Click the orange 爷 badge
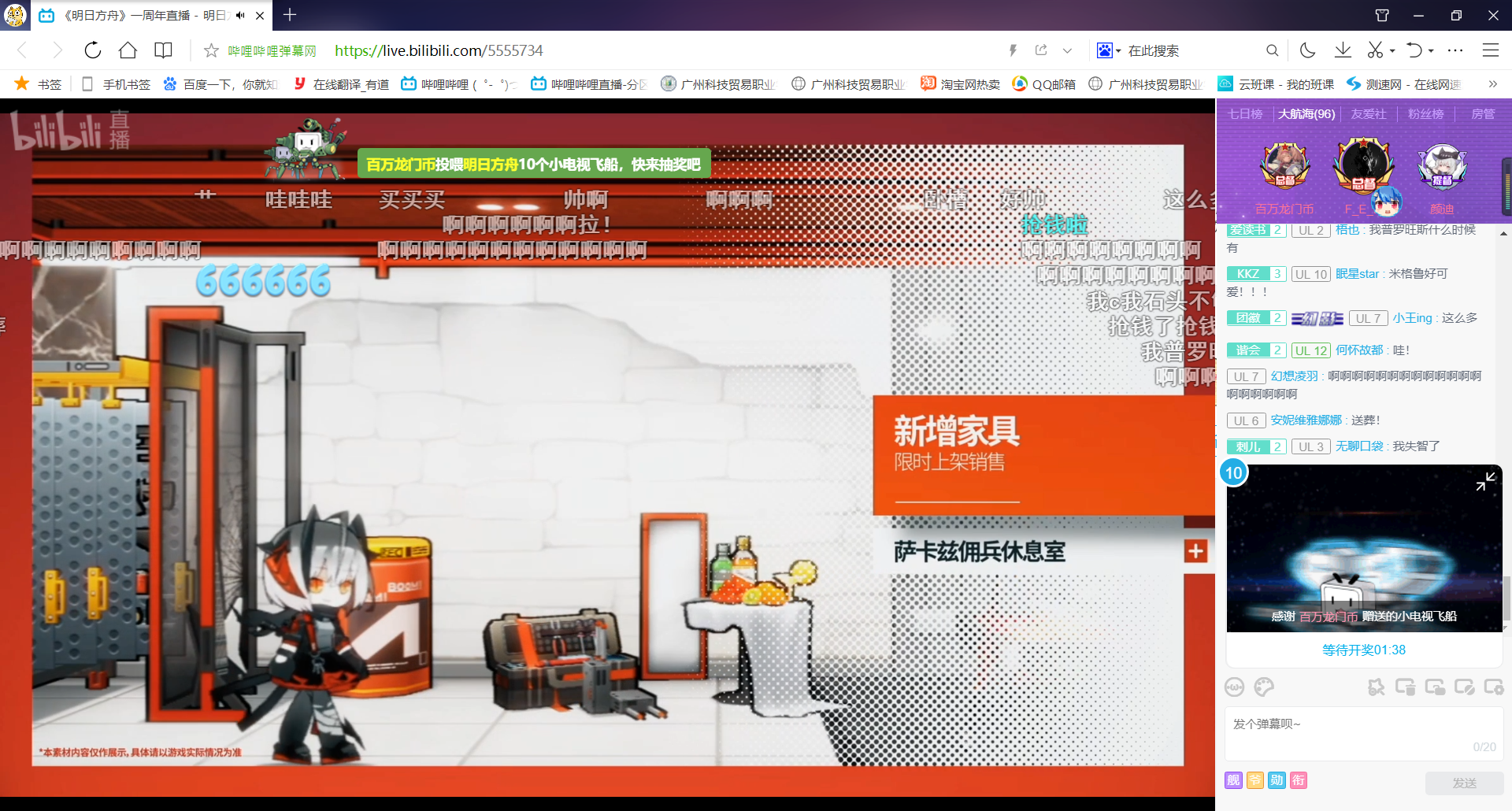1512x811 pixels. pyautogui.click(x=1255, y=780)
